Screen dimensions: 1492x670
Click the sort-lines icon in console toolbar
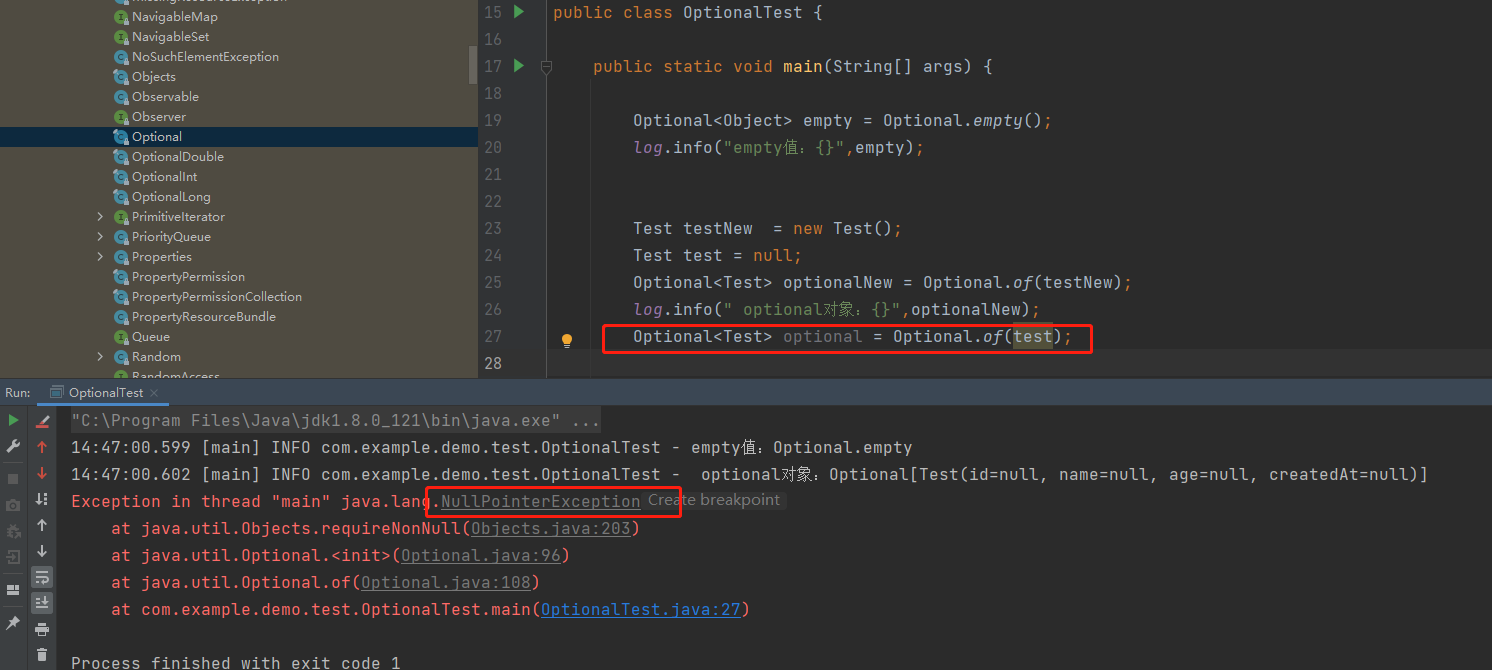point(42,499)
